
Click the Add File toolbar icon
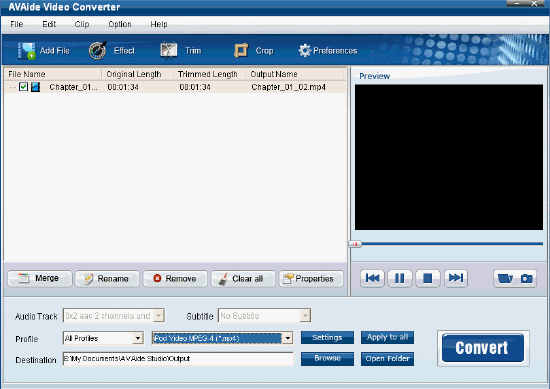tap(27, 51)
